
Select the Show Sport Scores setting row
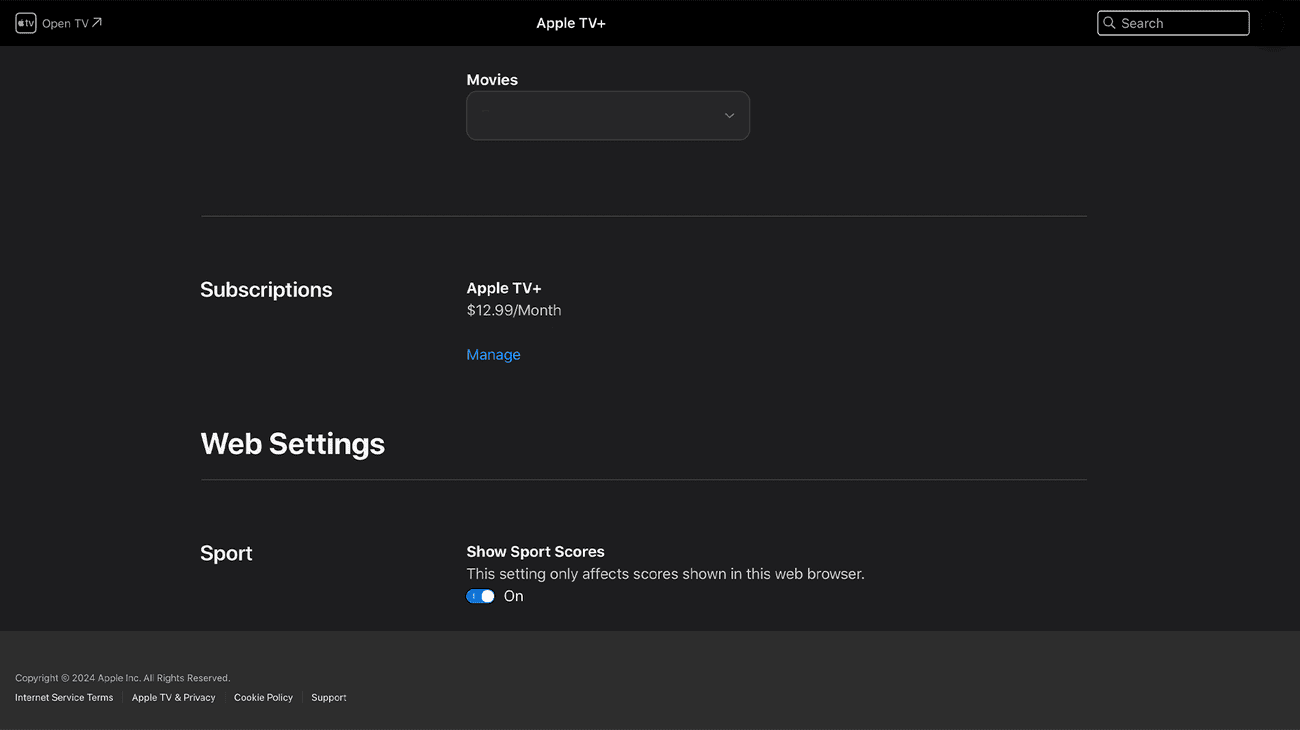click(x=535, y=551)
